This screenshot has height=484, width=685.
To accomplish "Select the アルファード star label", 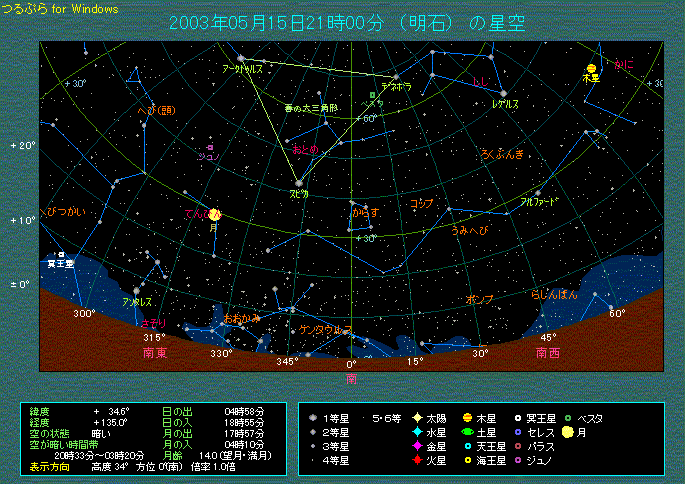I will [540, 201].
